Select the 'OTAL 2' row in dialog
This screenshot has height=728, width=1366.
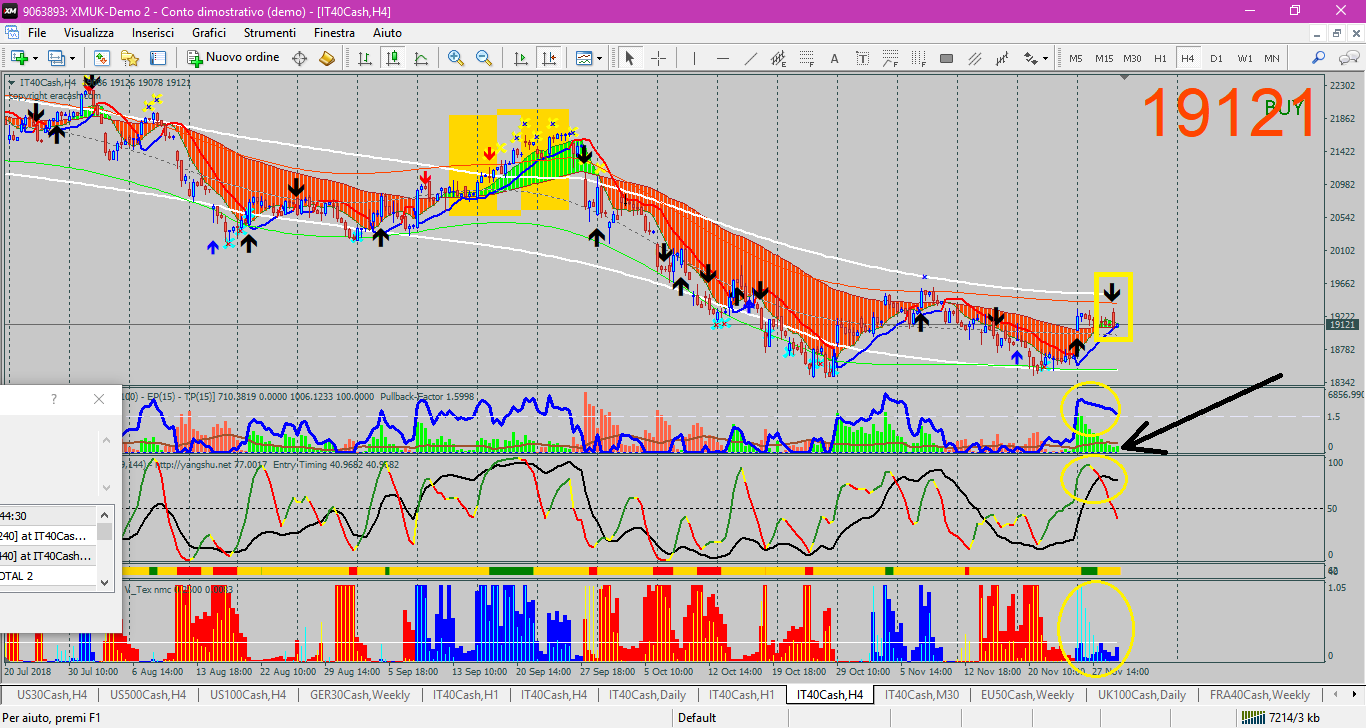pyautogui.click(x=48, y=576)
